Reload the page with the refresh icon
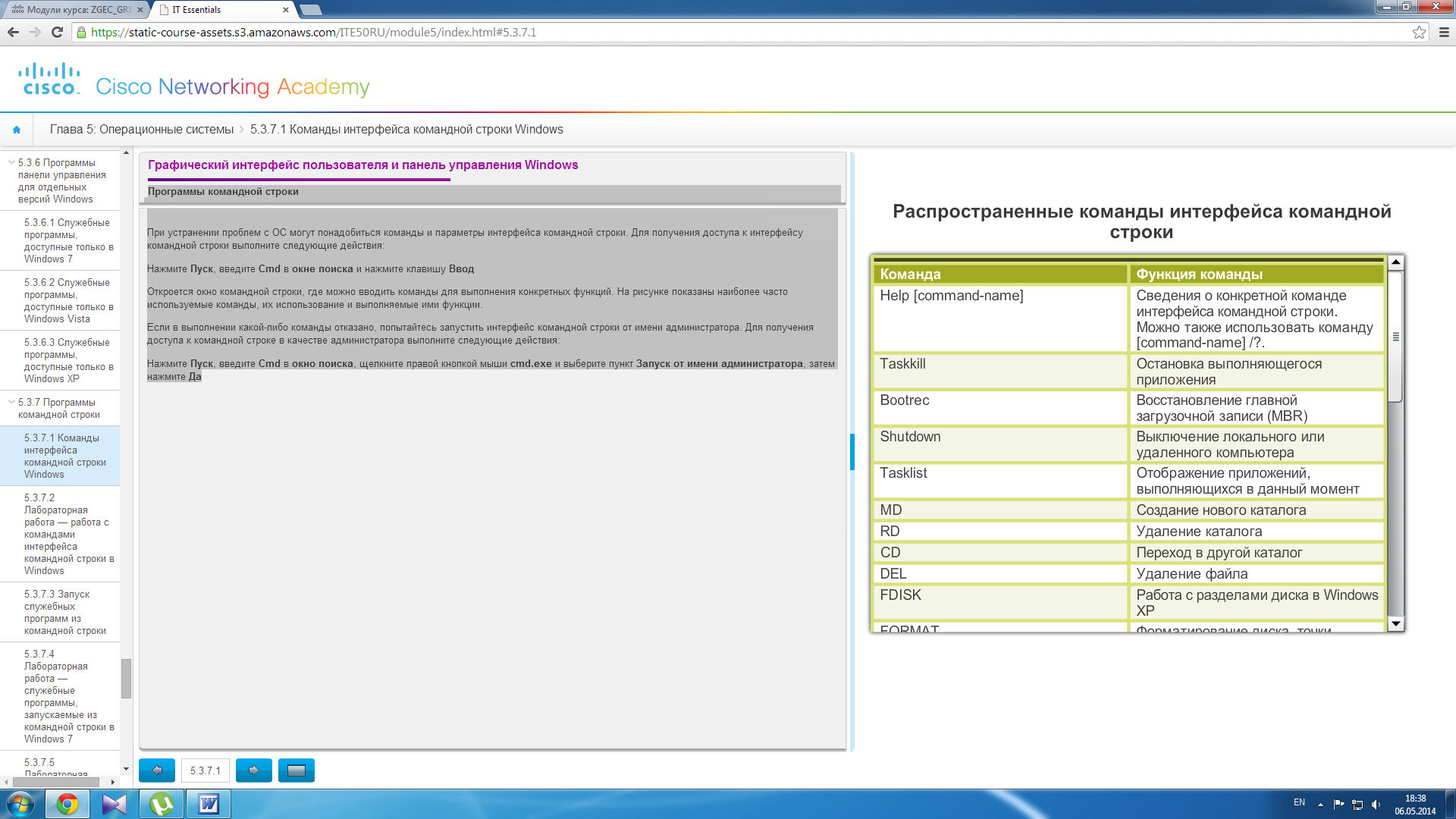This screenshot has height=819, width=1456. 57,32
